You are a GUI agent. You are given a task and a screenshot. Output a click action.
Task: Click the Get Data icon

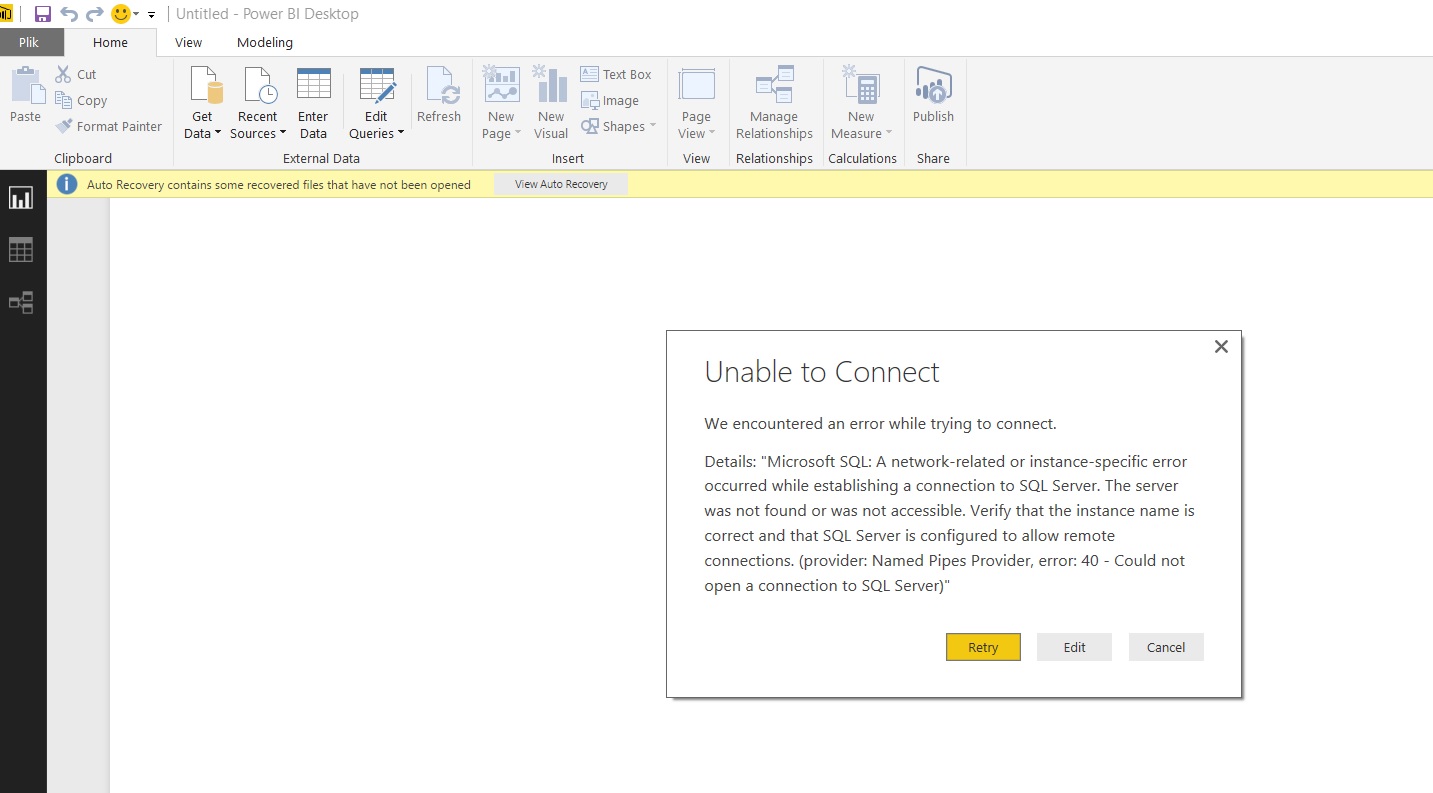point(206,86)
